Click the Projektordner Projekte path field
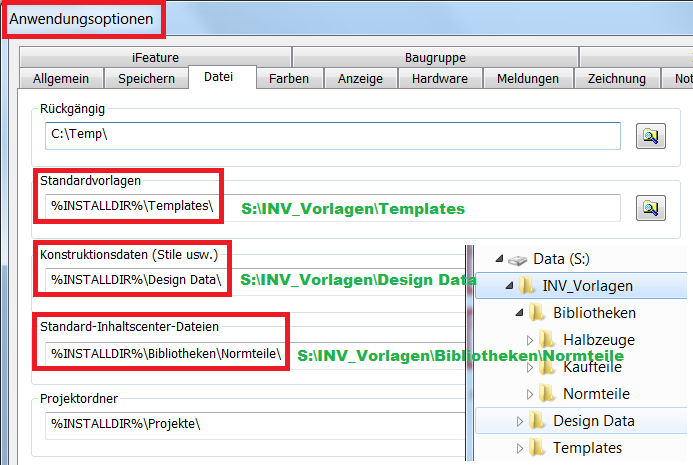The image size is (693, 465). pyautogui.click(x=255, y=425)
